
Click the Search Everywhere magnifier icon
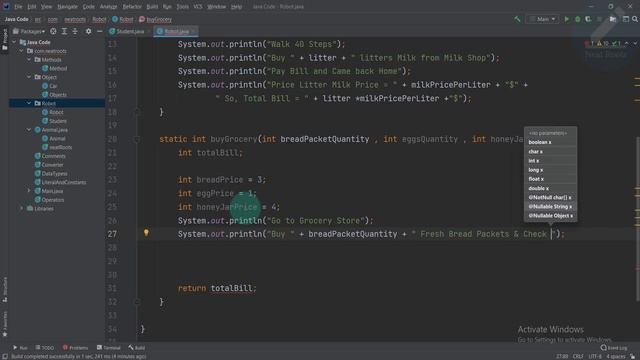point(635,19)
